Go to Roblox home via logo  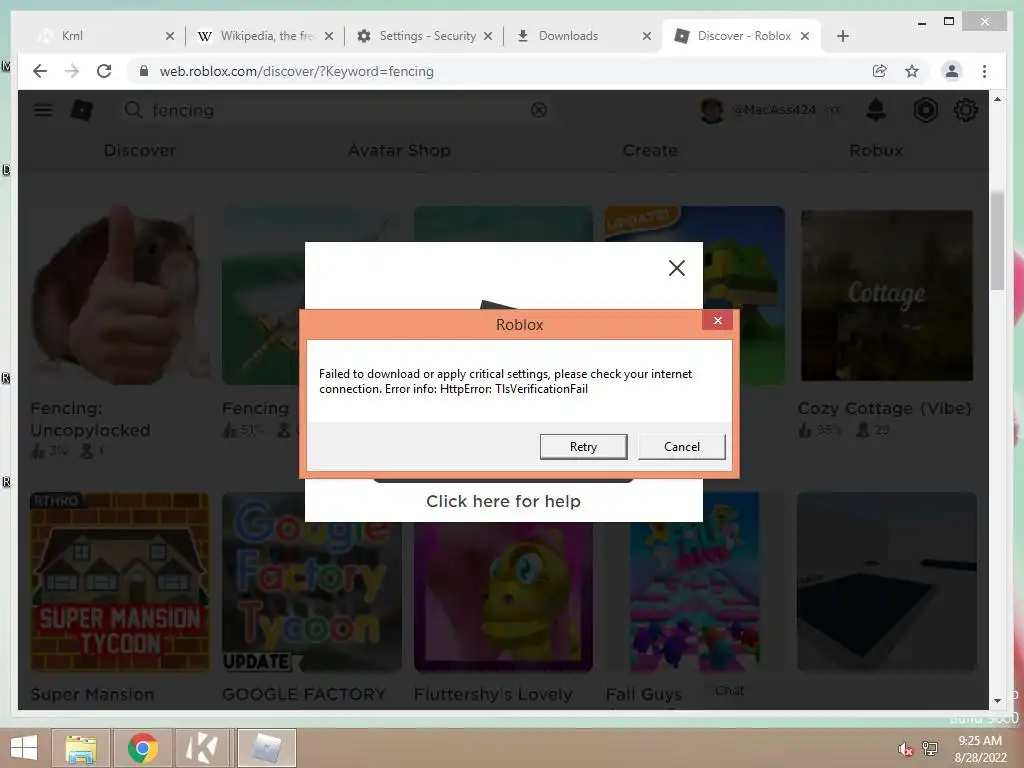pos(82,110)
